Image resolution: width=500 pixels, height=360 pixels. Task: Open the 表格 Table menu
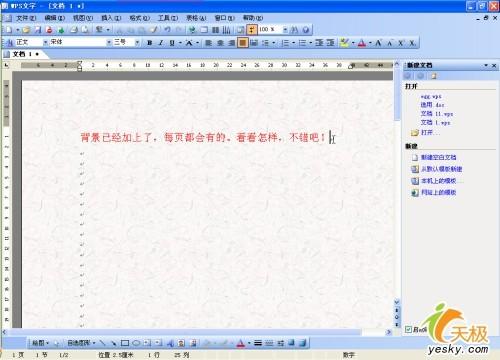pos(196,18)
